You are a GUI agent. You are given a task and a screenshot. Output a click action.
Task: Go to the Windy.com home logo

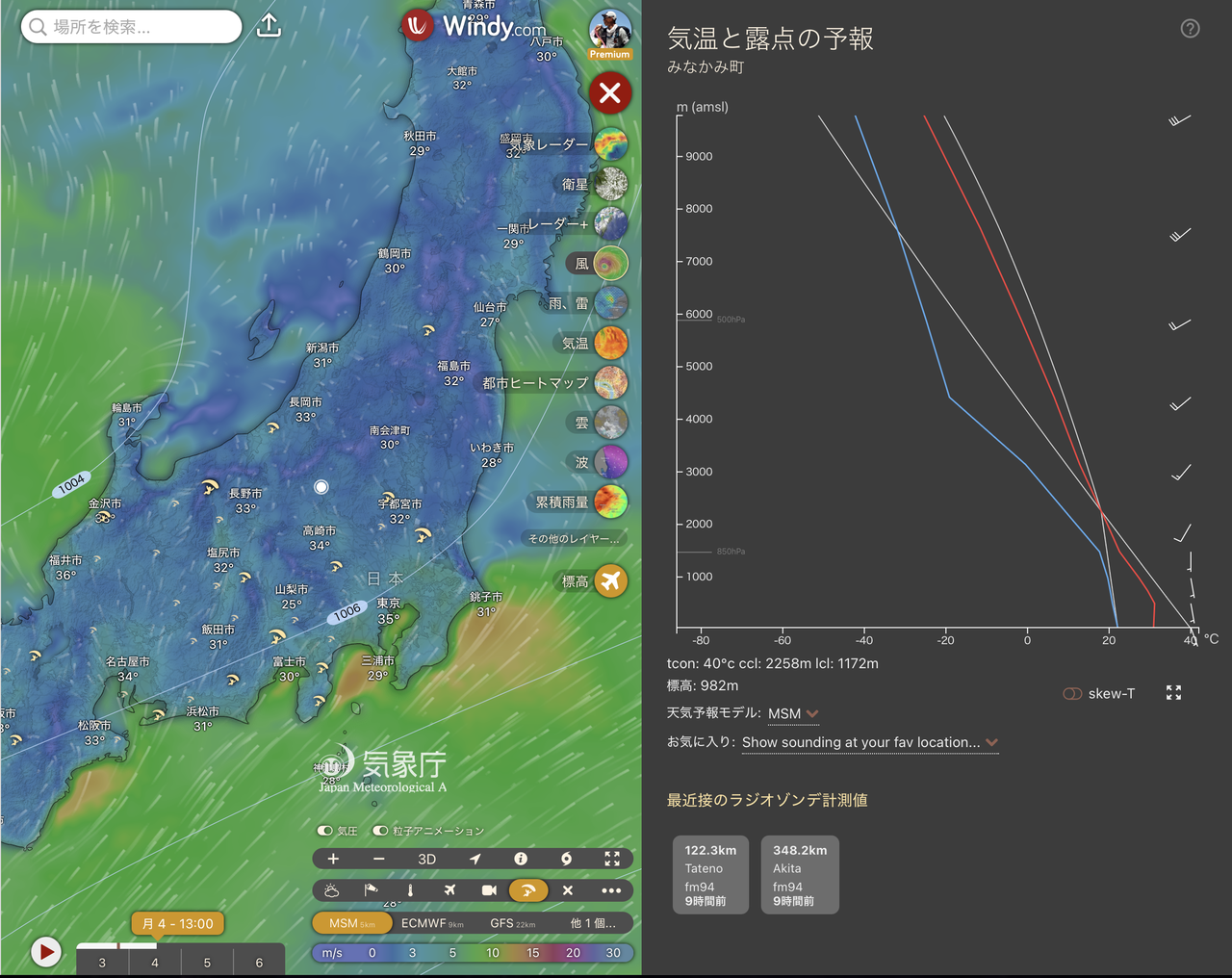point(474,26)
